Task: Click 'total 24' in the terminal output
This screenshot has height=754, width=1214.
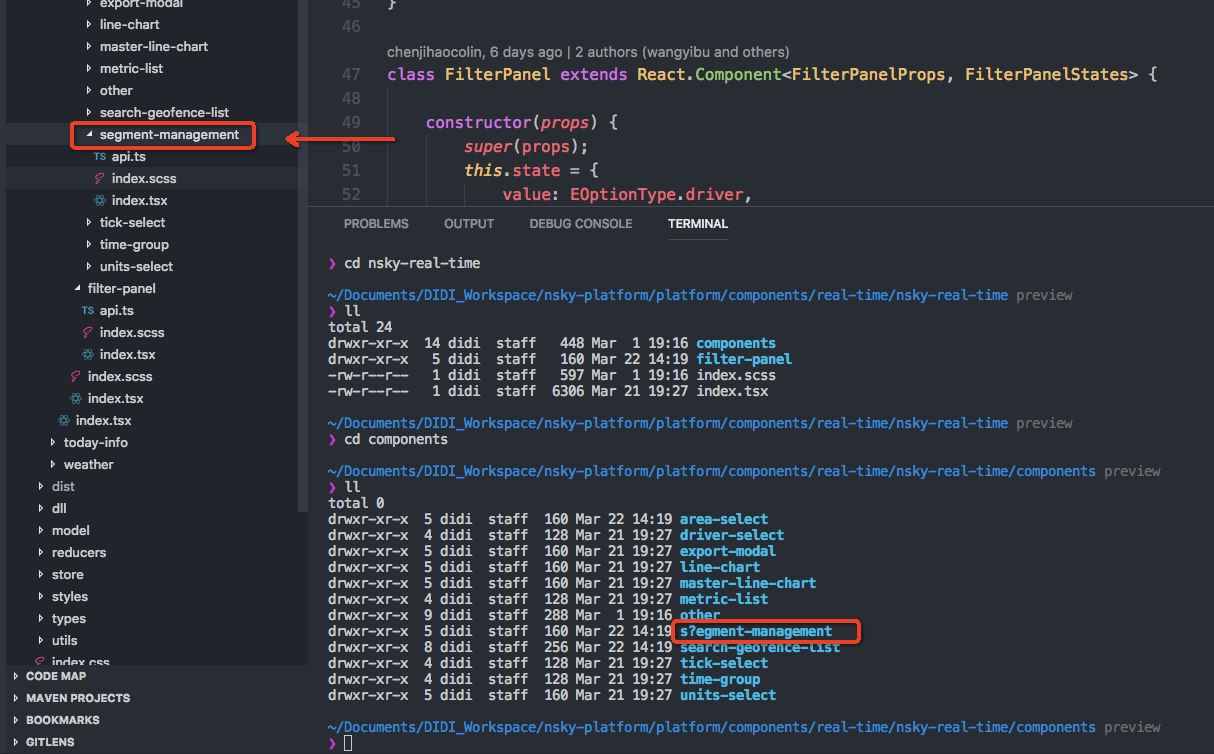Action: pos(360,327)
